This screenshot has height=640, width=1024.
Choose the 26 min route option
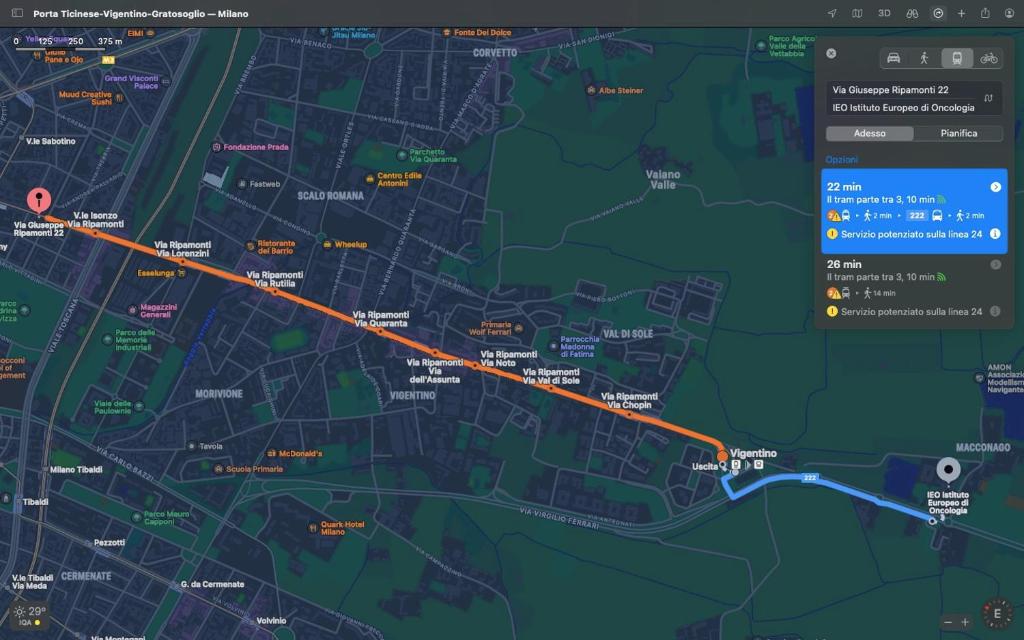pyautogui.click(x=914, y=289)
